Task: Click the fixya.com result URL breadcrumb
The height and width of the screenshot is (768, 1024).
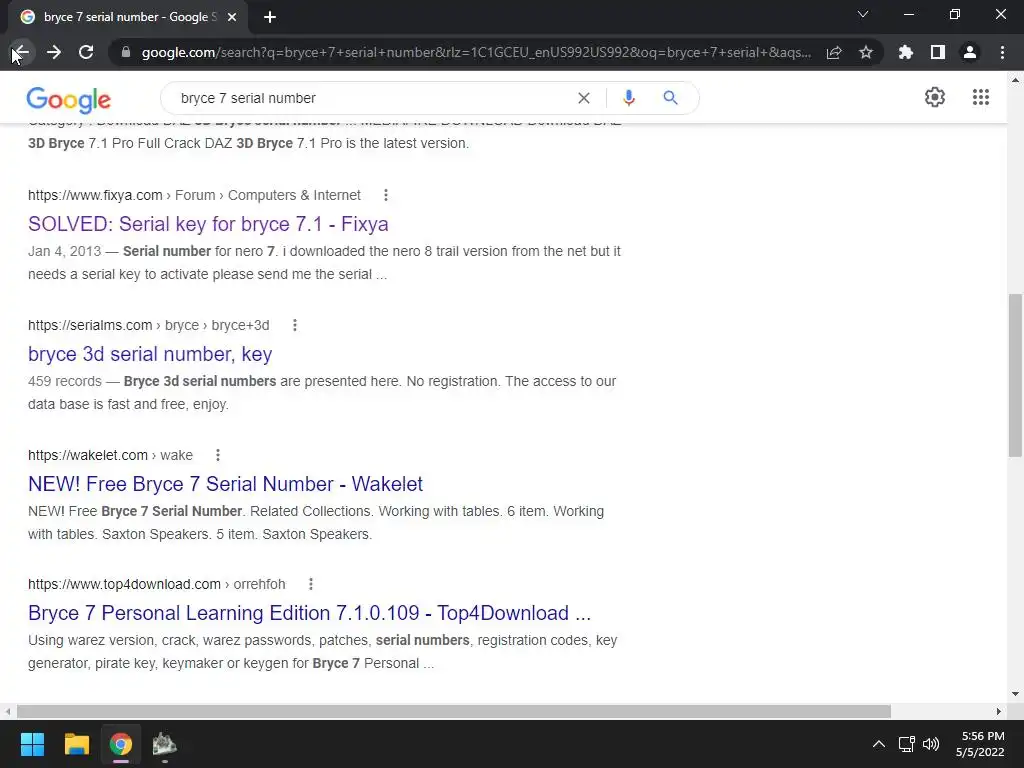Action: pyautogui.click(x=194, y=195)
